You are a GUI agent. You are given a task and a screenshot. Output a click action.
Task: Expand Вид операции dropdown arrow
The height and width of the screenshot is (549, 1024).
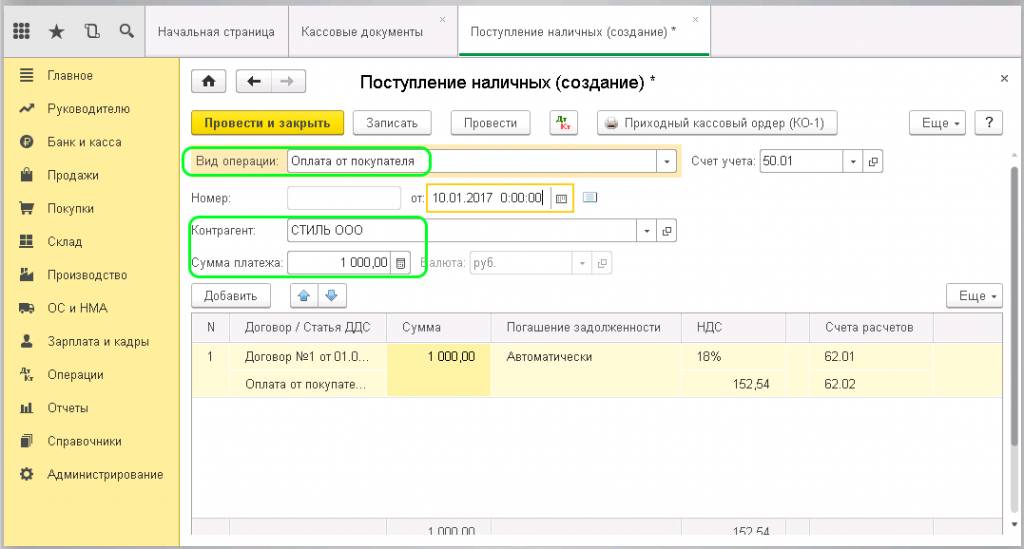(666, 161)
